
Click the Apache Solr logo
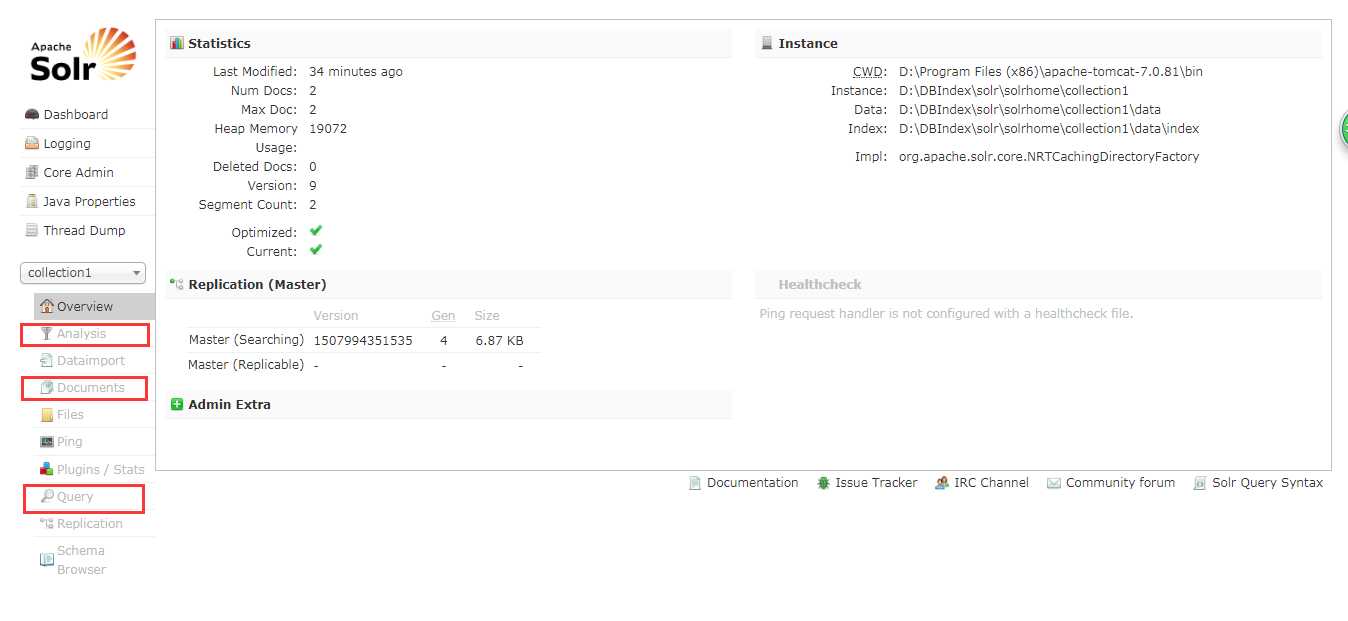coord(83,55)
